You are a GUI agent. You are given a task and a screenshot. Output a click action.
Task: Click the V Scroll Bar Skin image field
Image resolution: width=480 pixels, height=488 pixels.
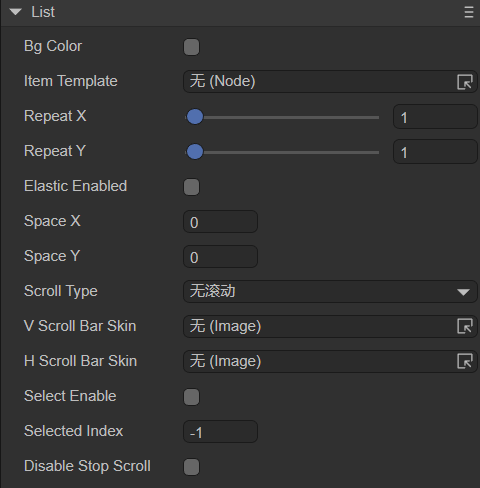click(330, 326)
